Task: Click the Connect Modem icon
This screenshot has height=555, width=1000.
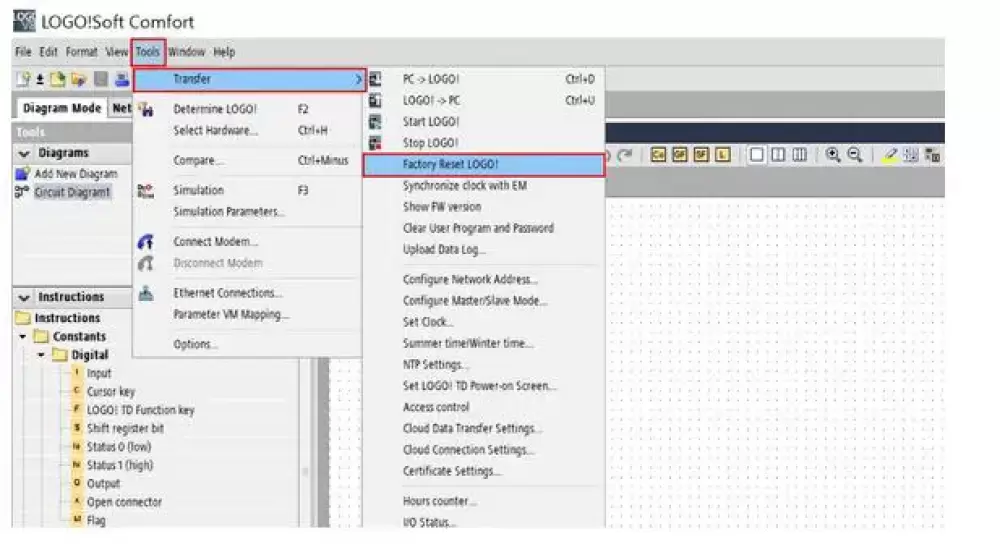Action: coord(146,242)
